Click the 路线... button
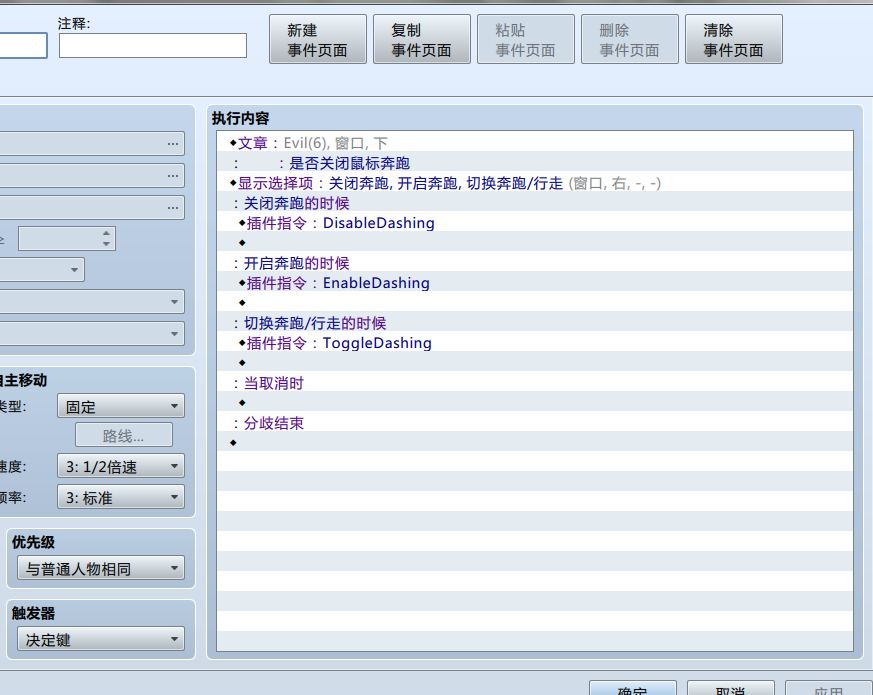This screenshot has height=695, width=873. [124, 435]
